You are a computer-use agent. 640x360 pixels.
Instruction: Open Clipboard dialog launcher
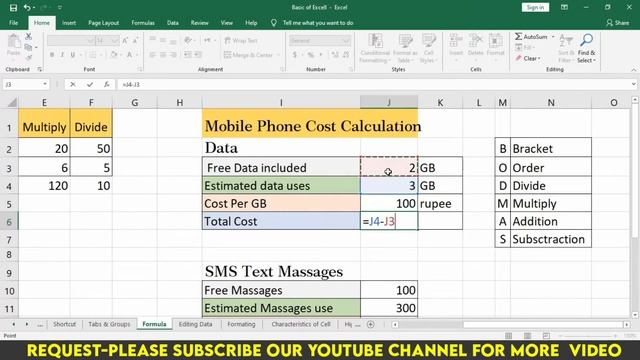tap(39, 69)
